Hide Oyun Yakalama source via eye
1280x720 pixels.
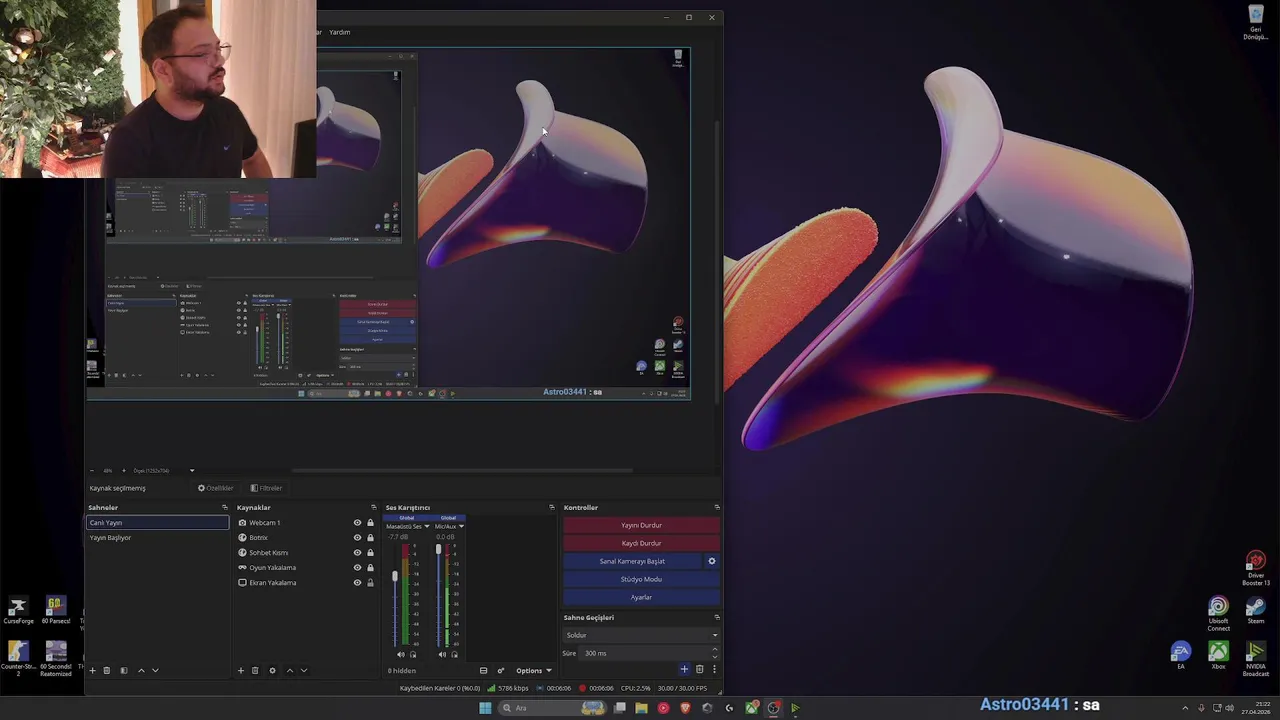(357, 568)
